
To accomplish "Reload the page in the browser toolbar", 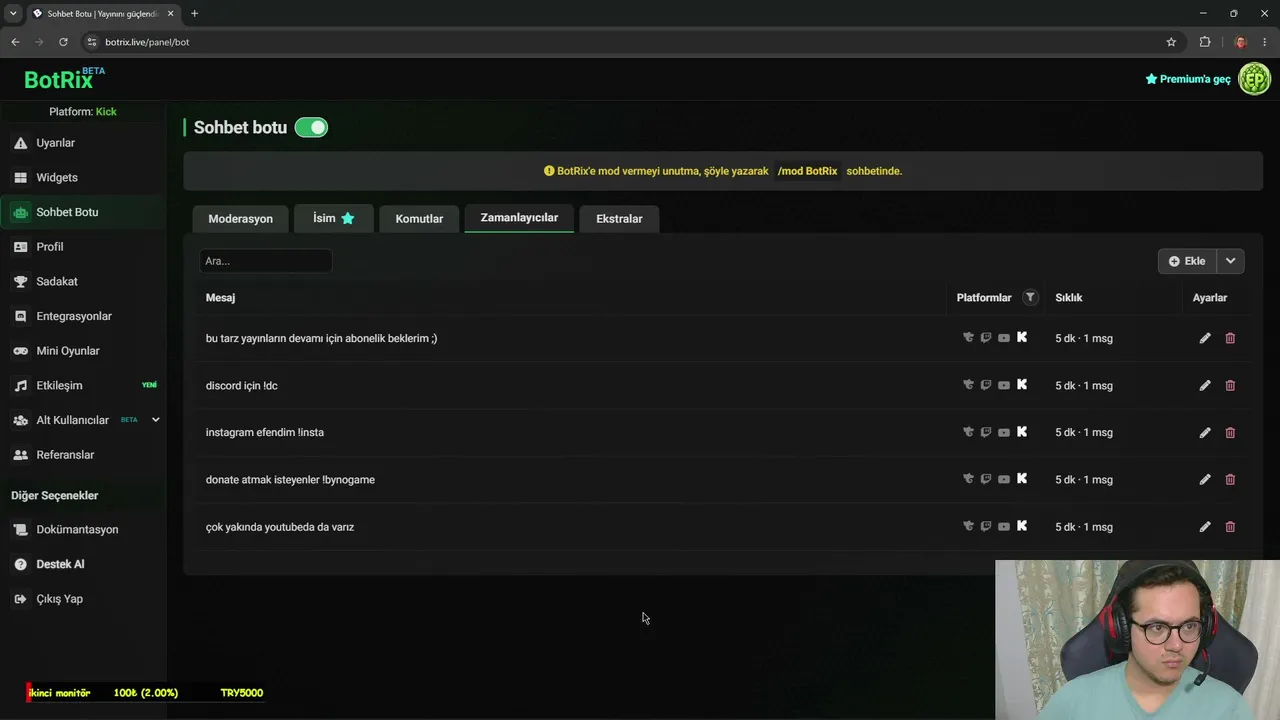I will [63, 42].
